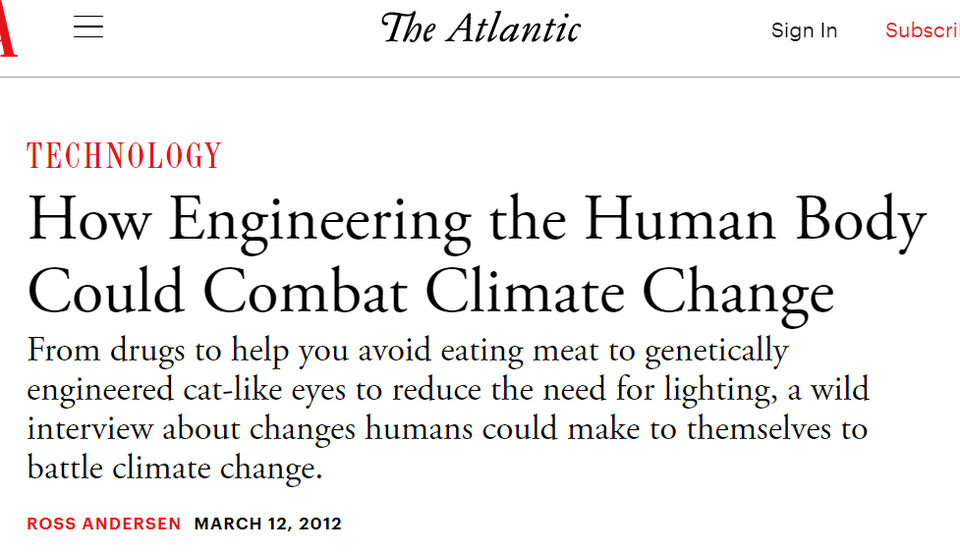This screenshot has width=960, height=553.
Task: Click the word 'Human' in the headline
Action: pos(681,220)
